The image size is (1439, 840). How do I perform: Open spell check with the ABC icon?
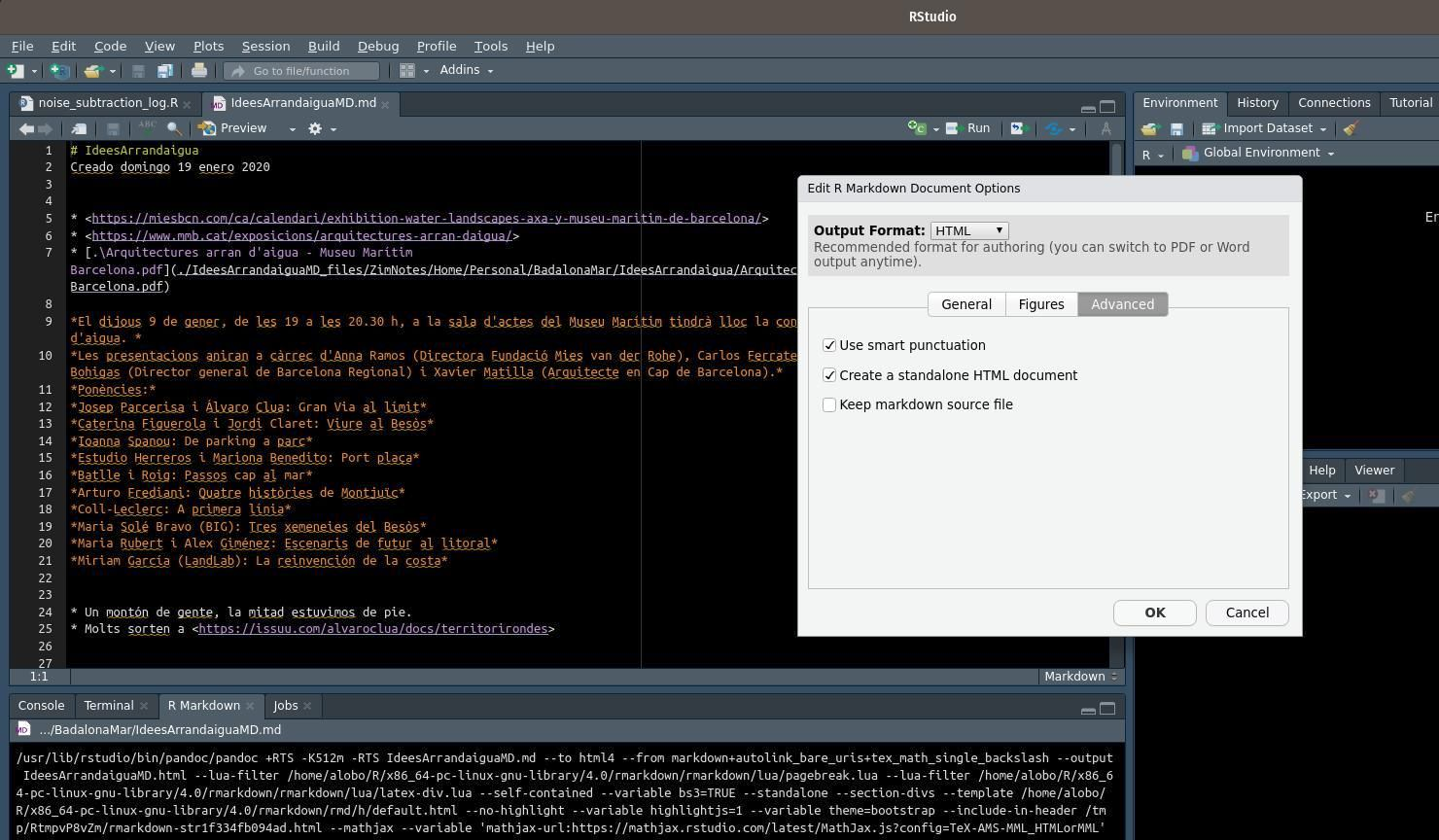[147, 127]
